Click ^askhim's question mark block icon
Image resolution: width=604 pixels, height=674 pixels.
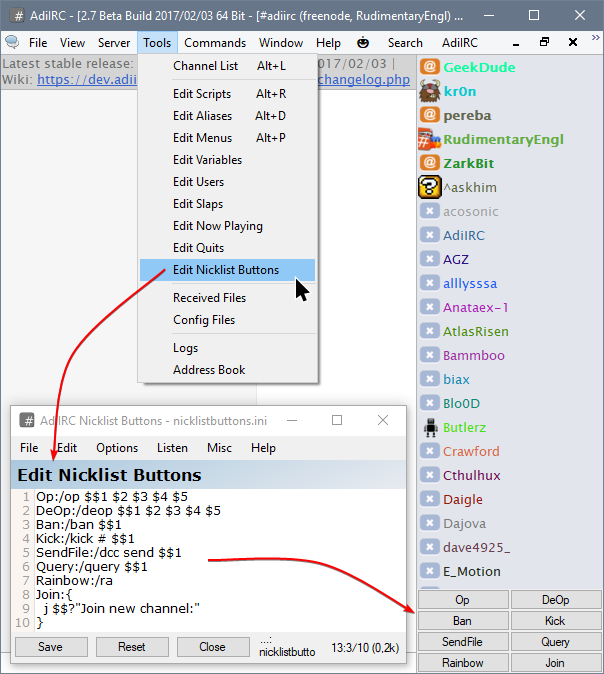click(x=429, y=187)
